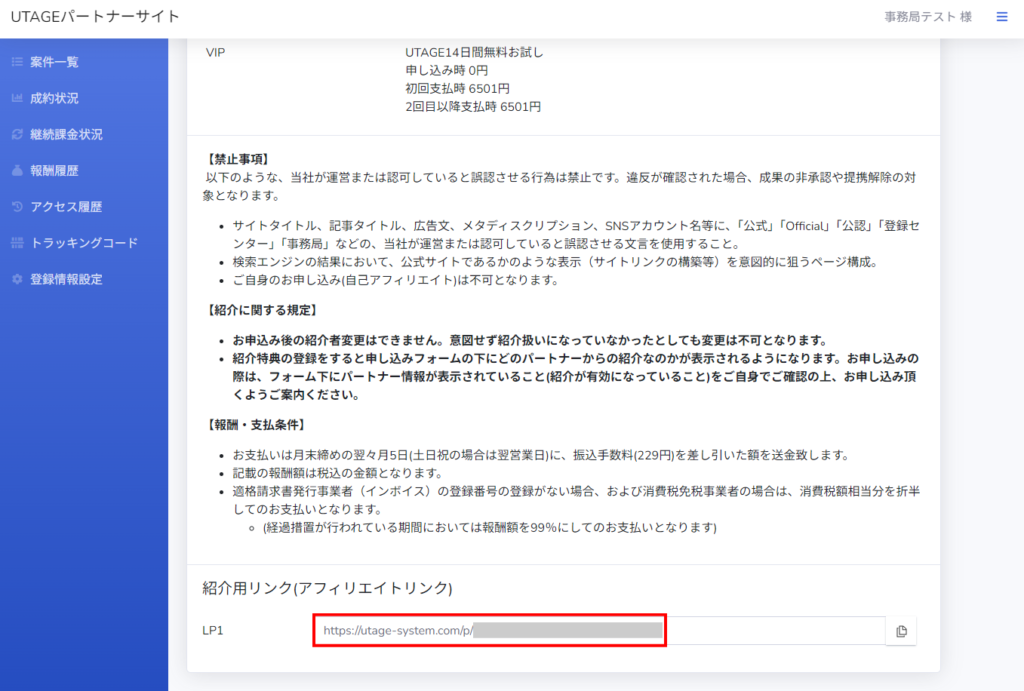The image size is (1024, 691).
Task: Click the history clock icon beside アクセス履歴
Action: click(16, 207)
